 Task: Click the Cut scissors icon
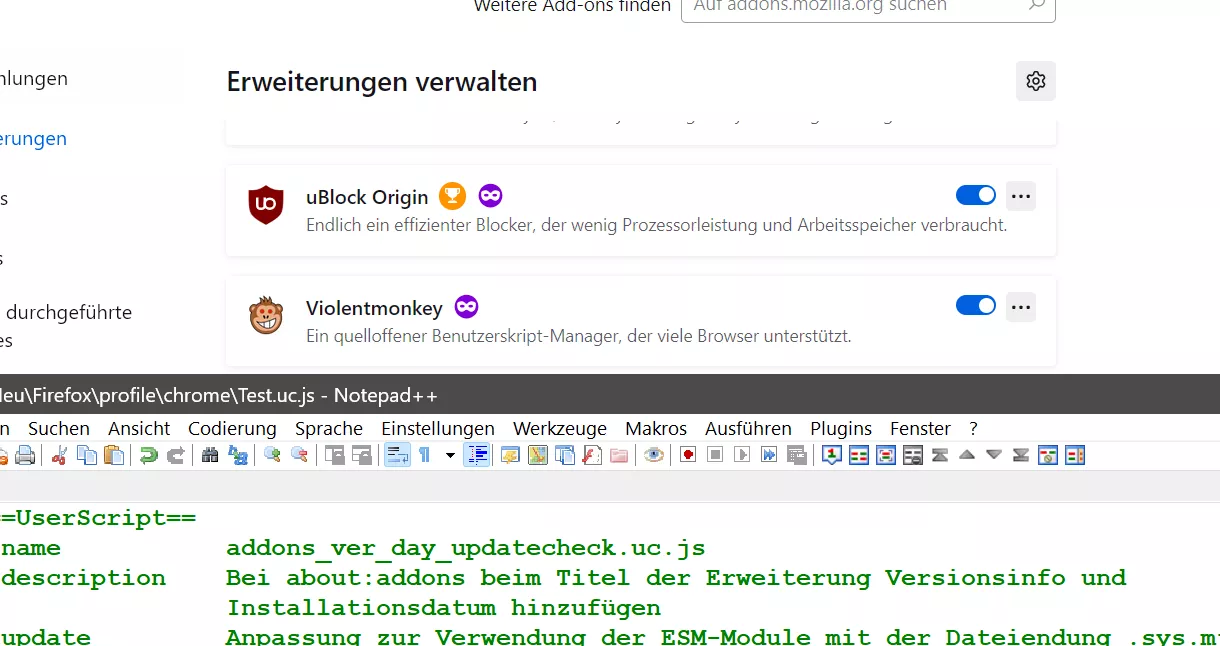59,455
